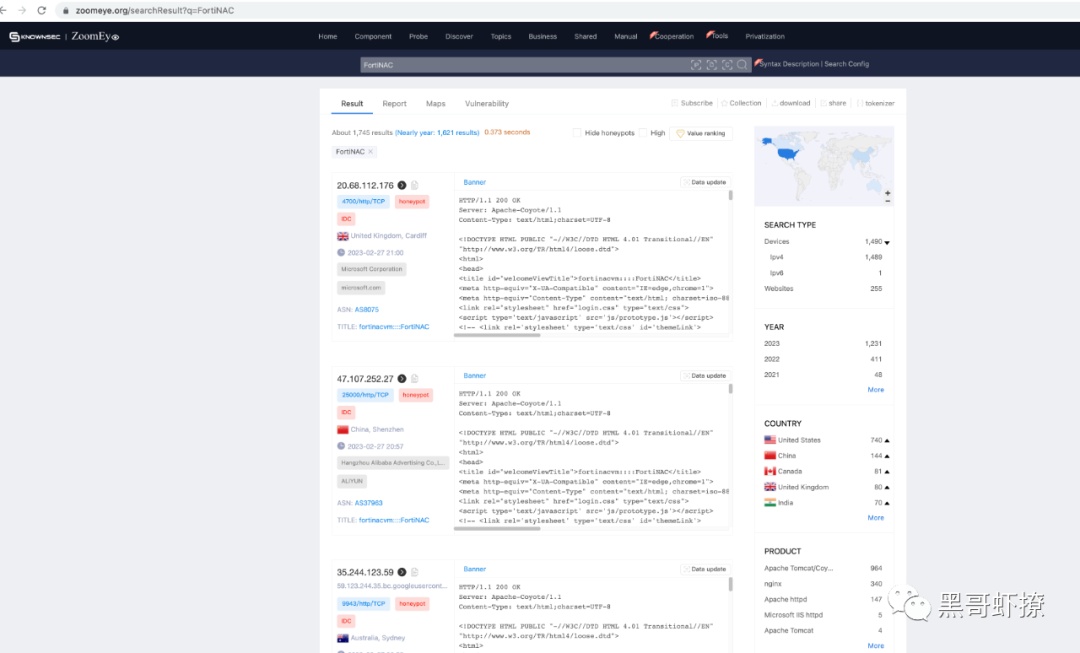This screenshot has width=1080, height=653.
Task: Expand United Kingdom country filter triangle
Action: [887, 488]
